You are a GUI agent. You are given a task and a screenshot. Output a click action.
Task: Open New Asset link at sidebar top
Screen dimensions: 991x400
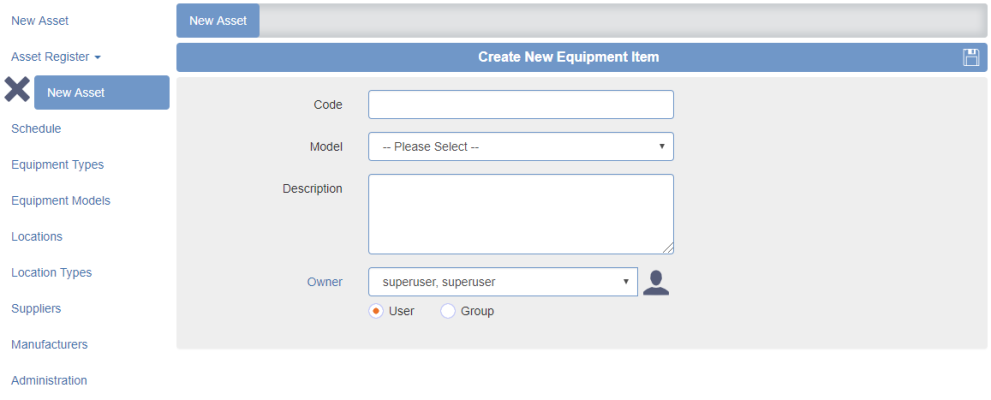point(40,21)
